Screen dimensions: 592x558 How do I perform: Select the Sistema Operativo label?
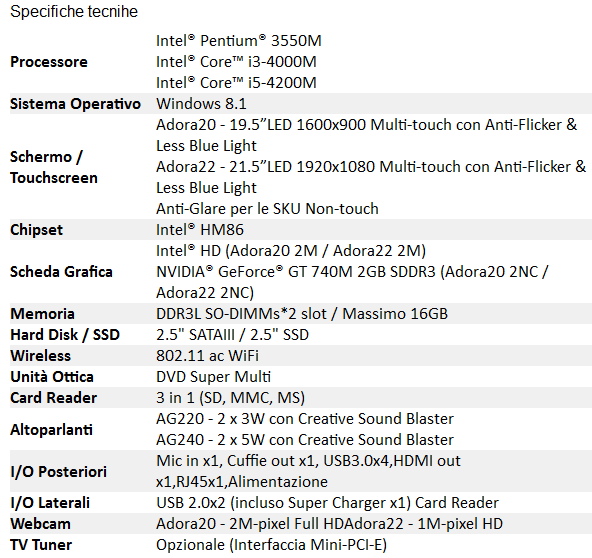coord(76,104)
